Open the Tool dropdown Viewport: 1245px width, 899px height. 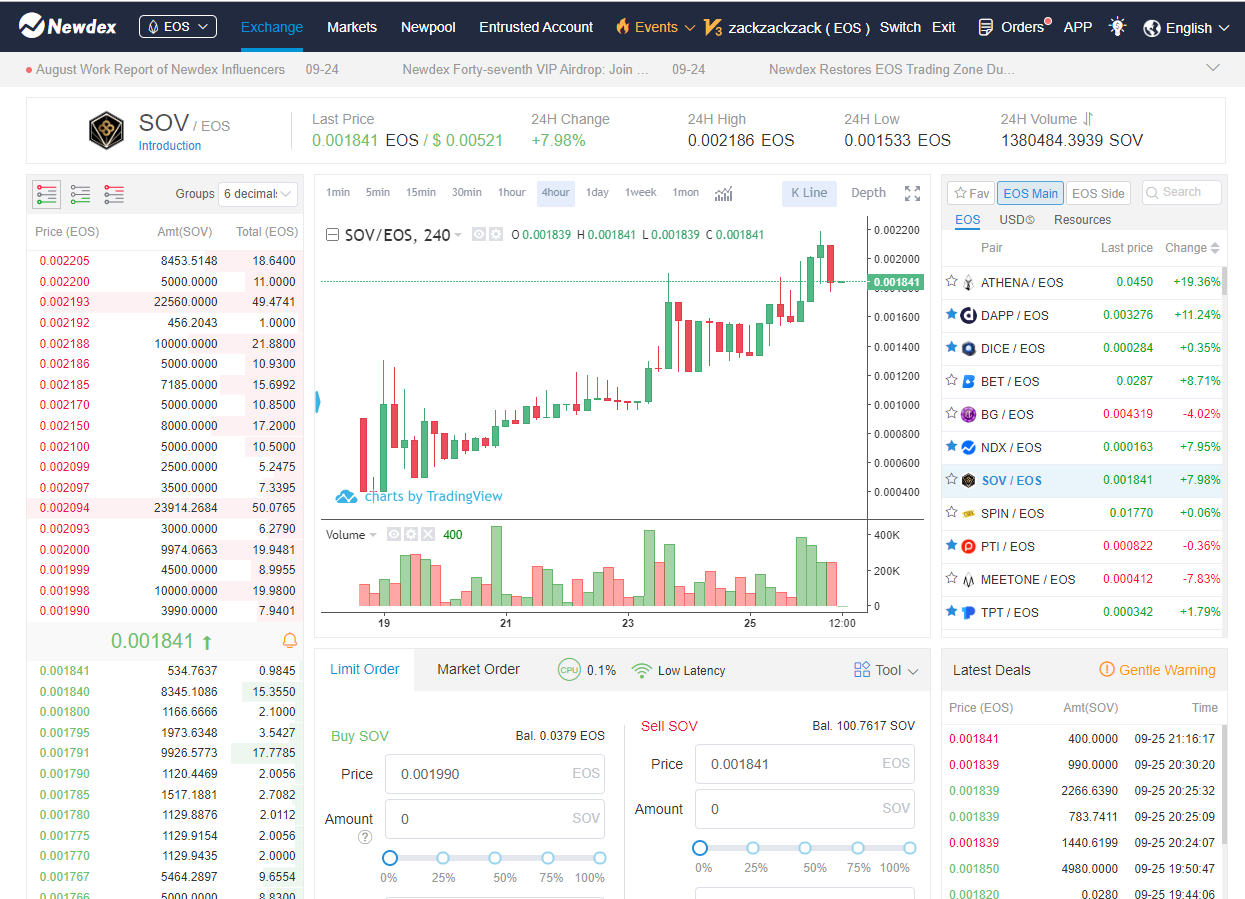point(886,670)
